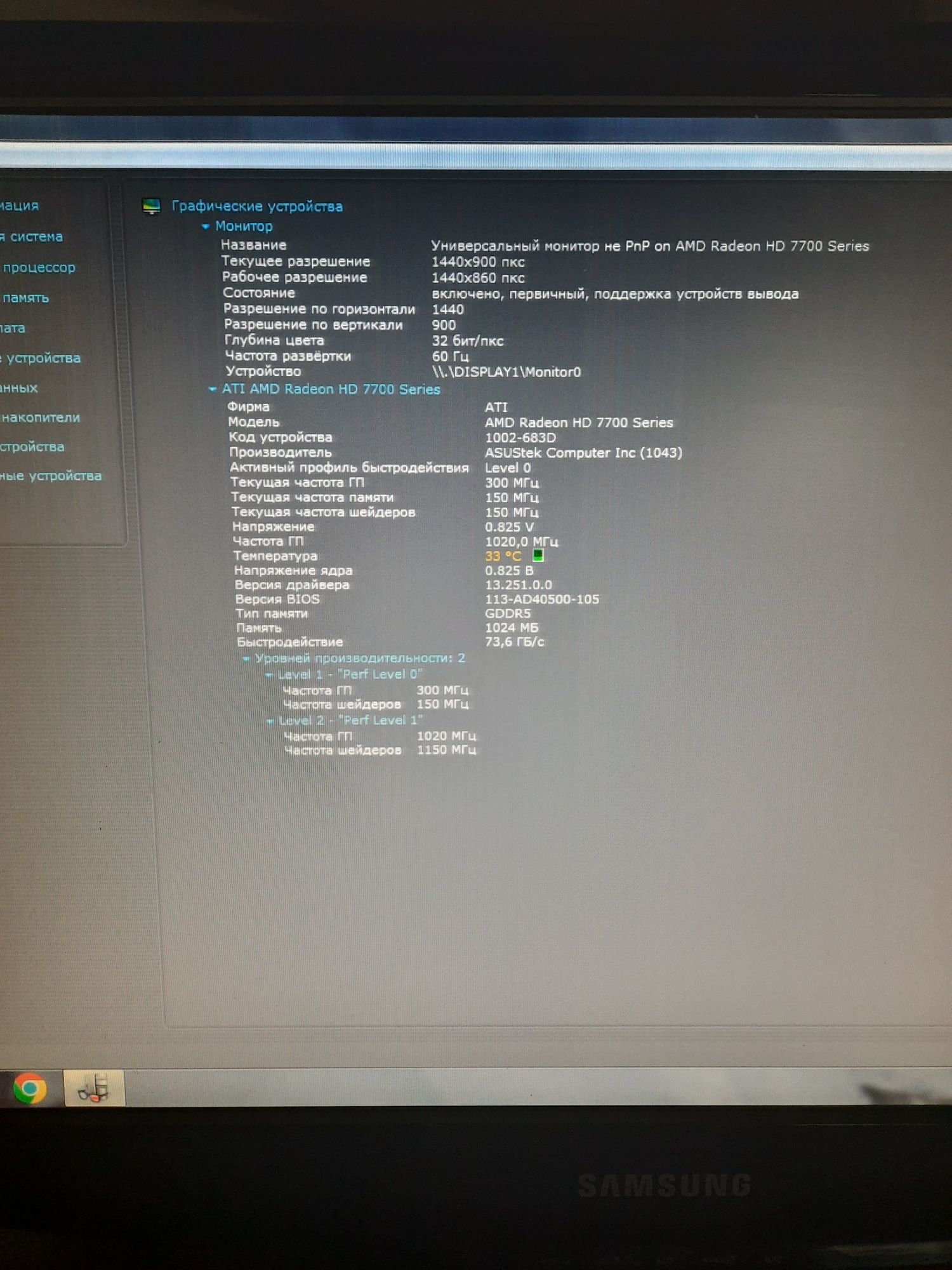Select the Глубина цвета value 32 бит/пкс
Viewport: 952px width, 1270px height.
point(468,340)
